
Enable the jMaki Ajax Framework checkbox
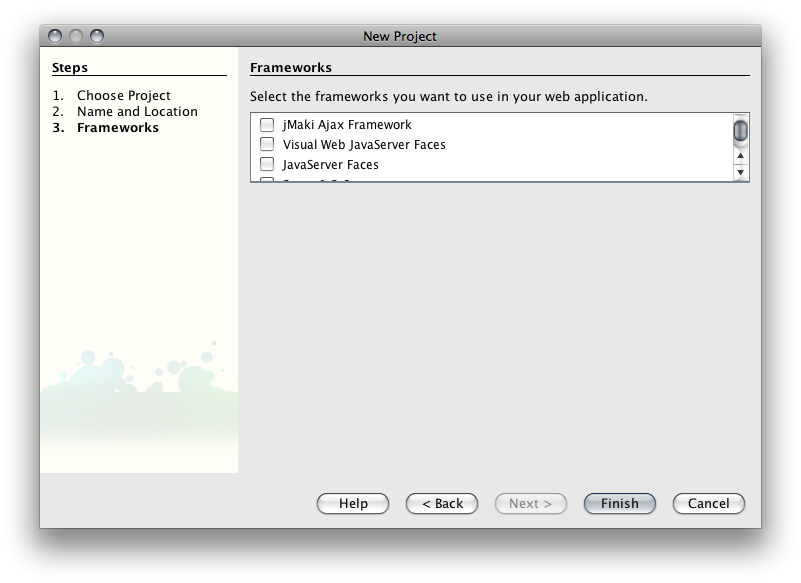pos(267,125)
